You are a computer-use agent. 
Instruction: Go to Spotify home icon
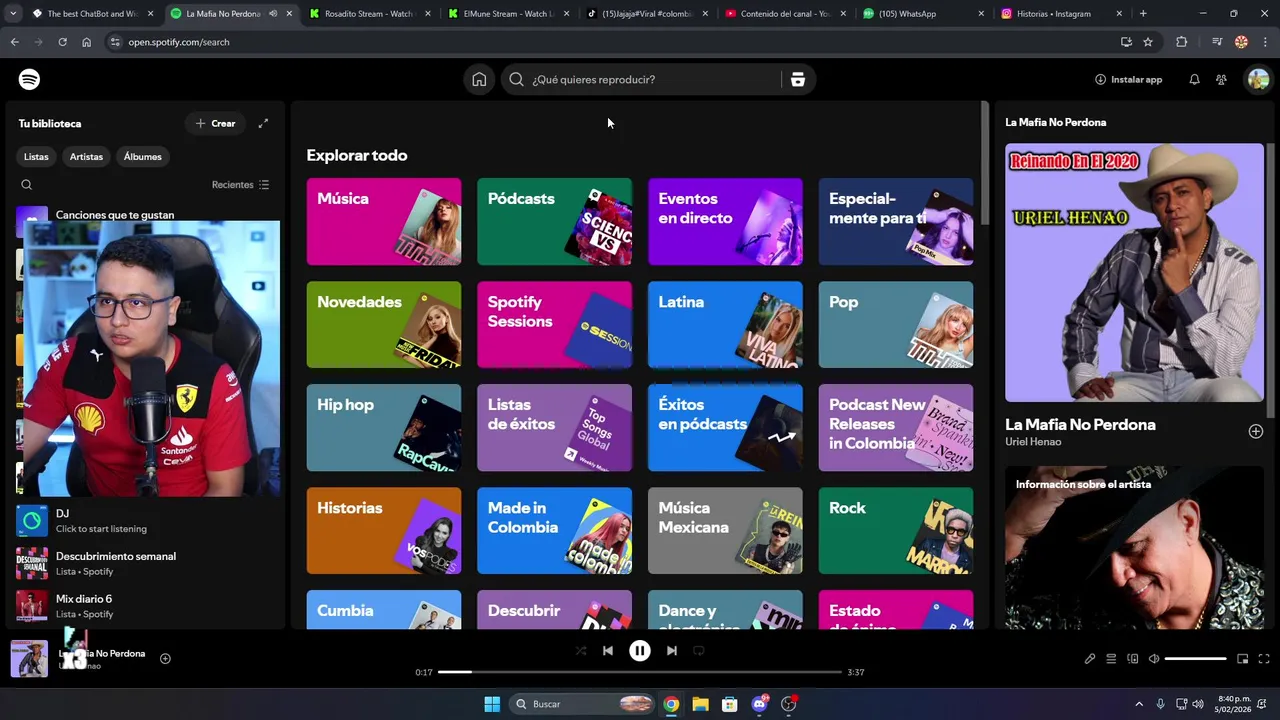[x=479, y=79]
